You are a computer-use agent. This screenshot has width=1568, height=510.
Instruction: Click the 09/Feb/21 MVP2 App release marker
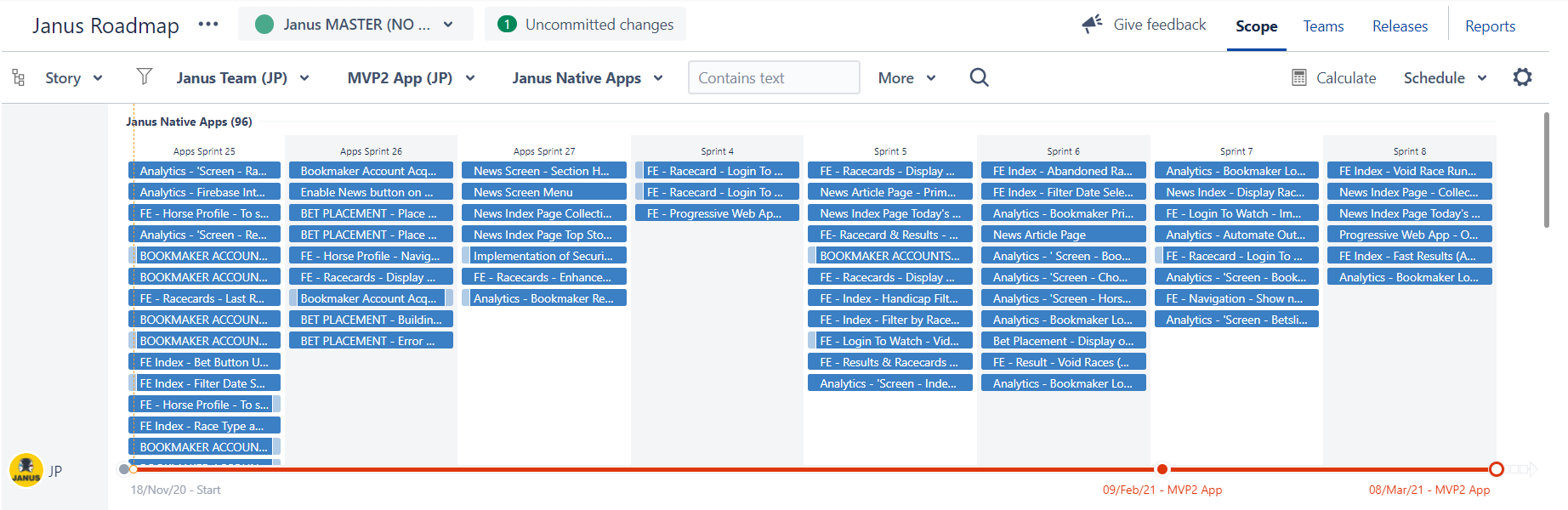[1162, 469]
